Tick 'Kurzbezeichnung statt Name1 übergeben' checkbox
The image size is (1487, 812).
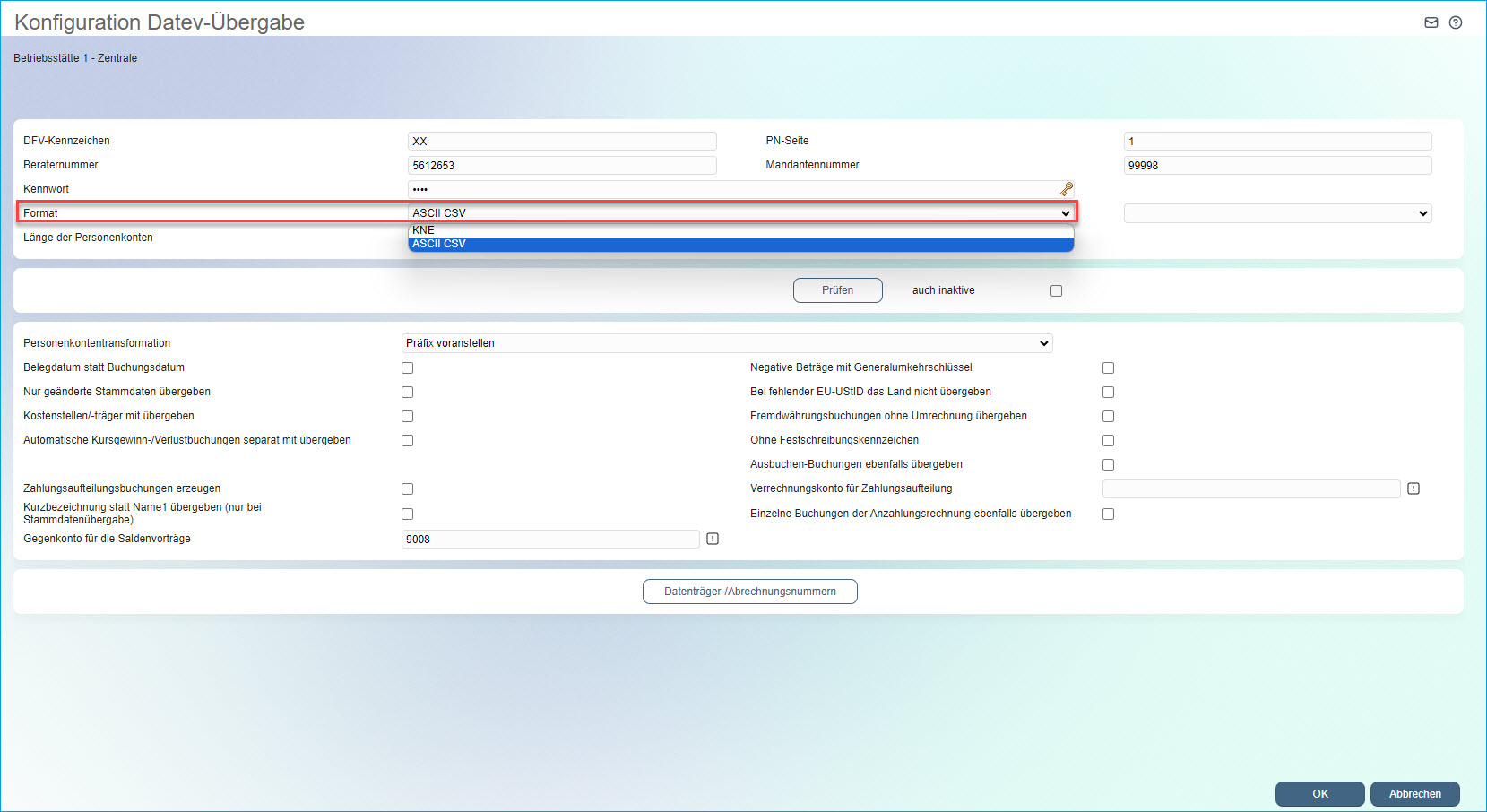pyautogui.click(x=407, y=514)
